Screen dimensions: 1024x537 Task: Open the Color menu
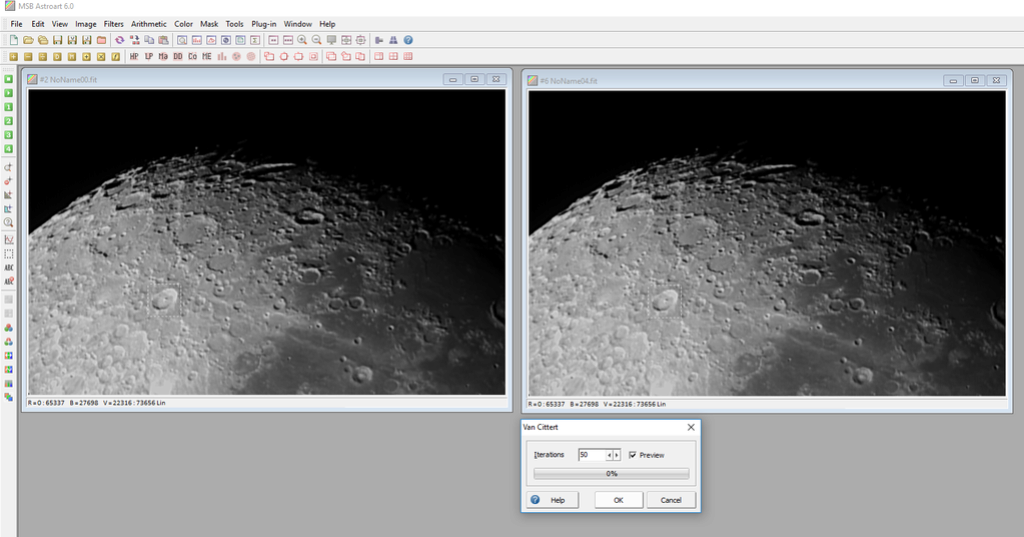pyautogui.click(x=184, y=24)
